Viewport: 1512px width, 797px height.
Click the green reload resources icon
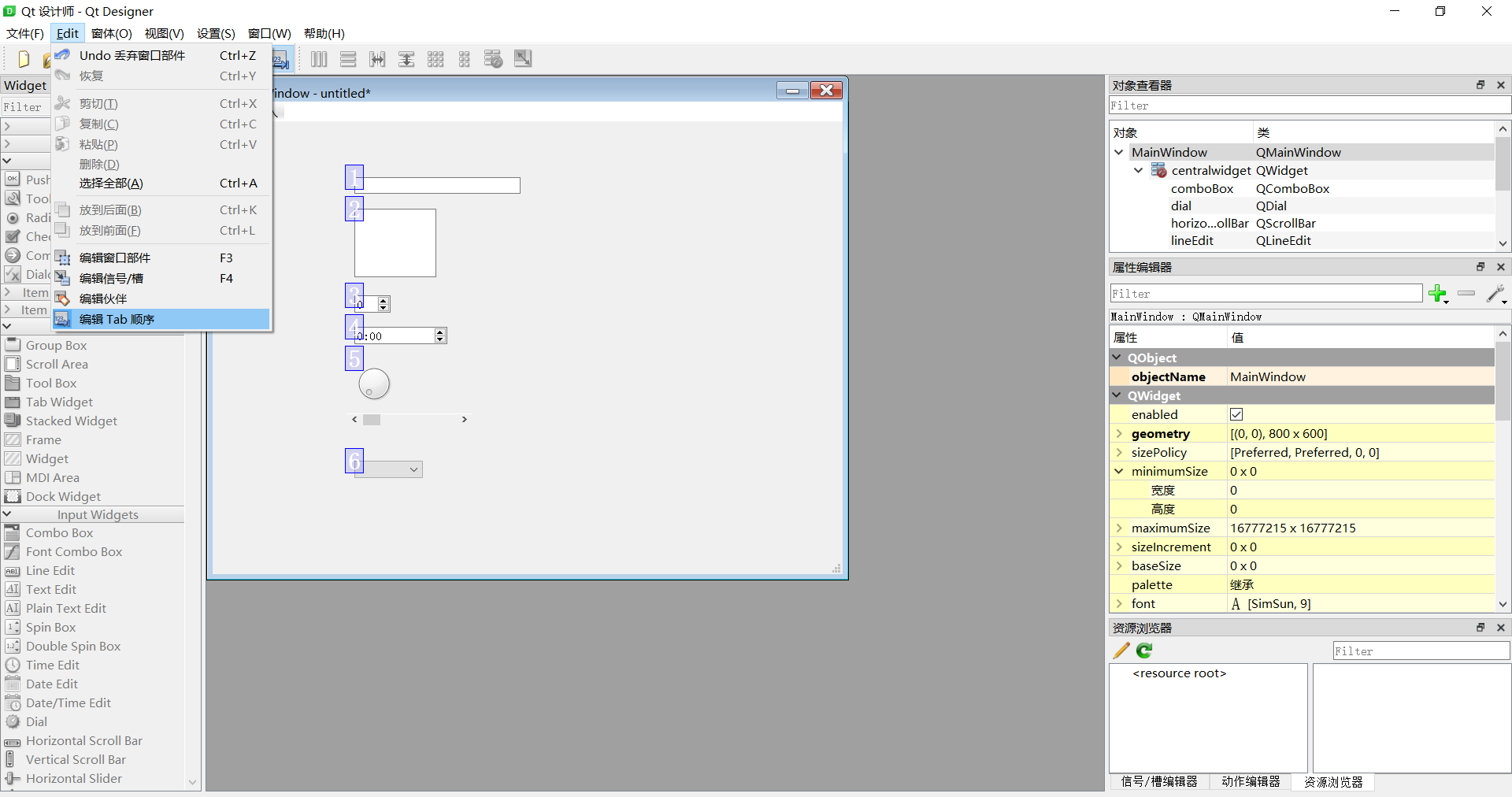click(1144, 651)
